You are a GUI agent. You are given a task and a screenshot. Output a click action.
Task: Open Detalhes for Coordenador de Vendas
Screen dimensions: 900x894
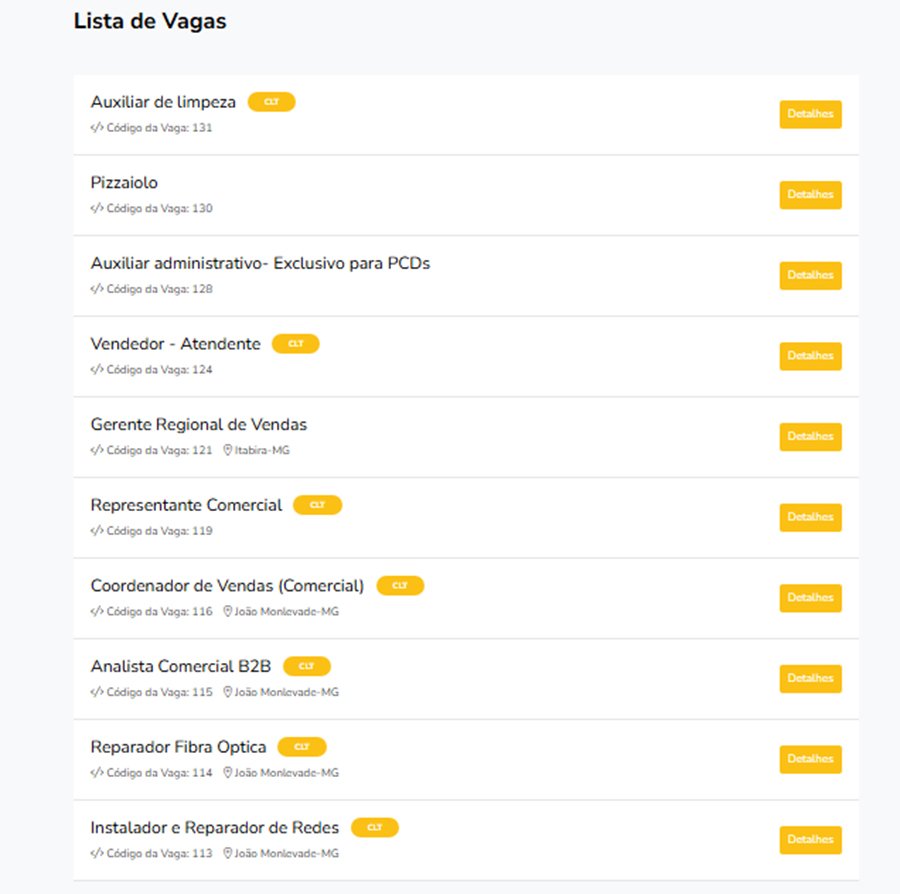(x=810, y=598)
